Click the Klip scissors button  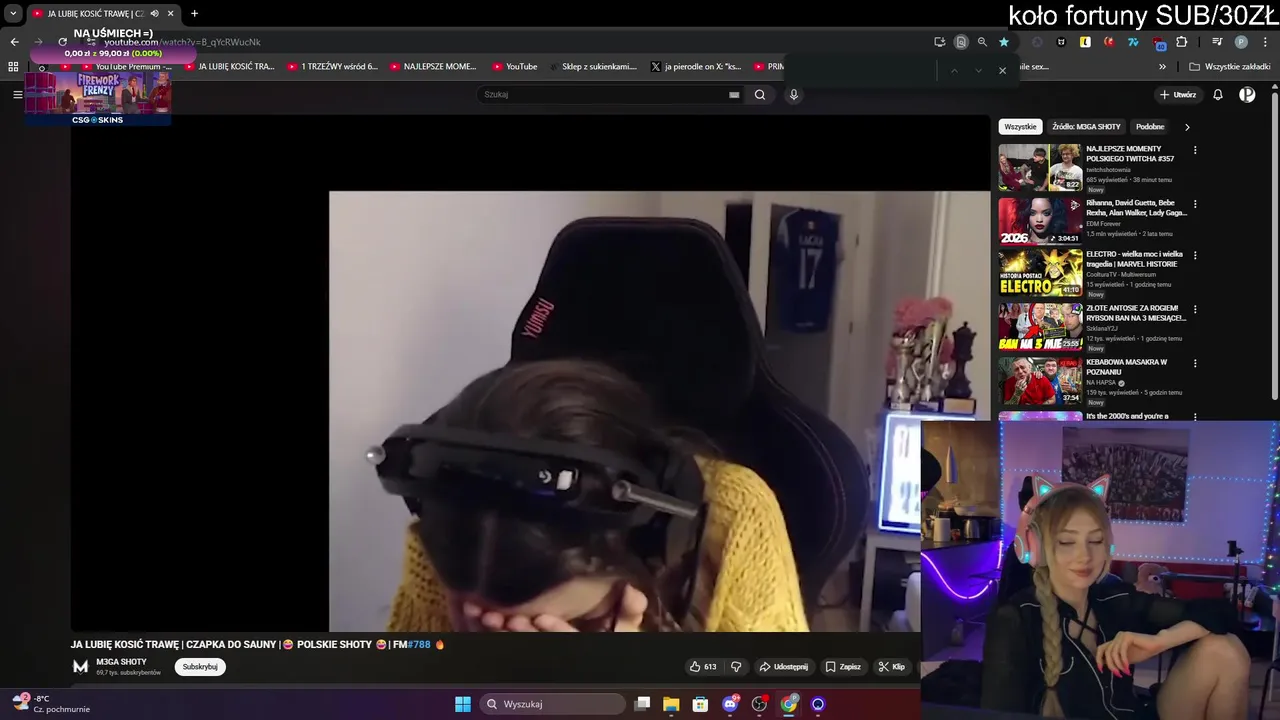click(x=892, y=667)
